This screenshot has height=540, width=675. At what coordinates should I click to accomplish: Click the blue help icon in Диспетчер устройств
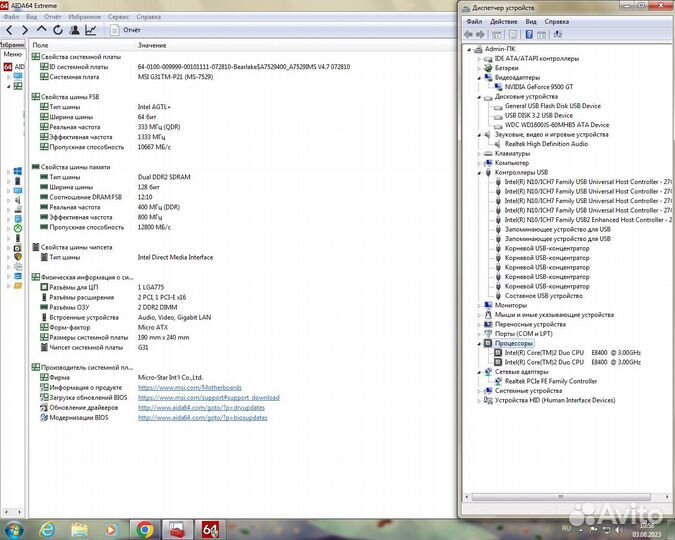(529, 34)
